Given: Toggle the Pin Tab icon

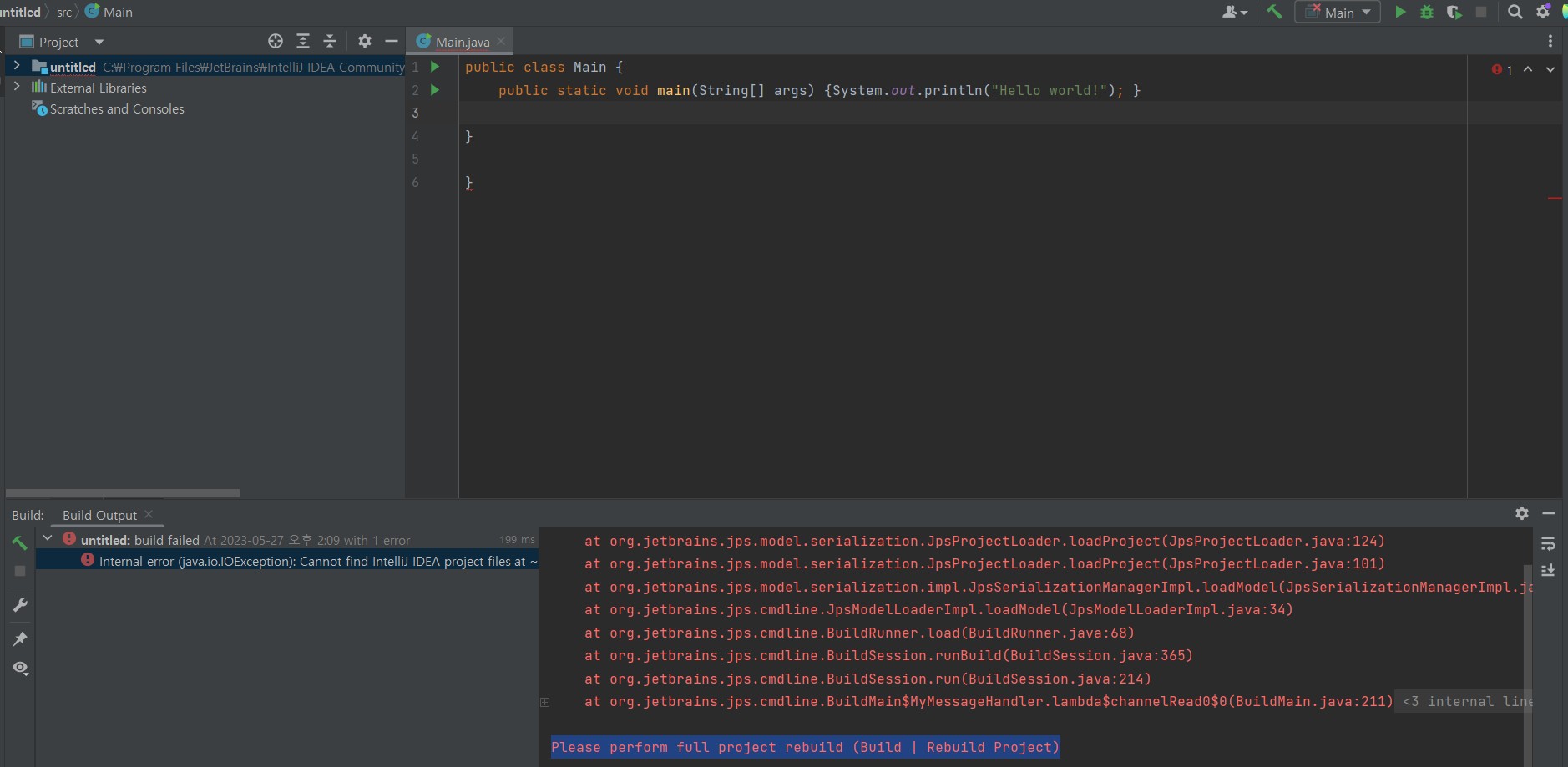Looking at the screenshot, I should click(20, 638).
